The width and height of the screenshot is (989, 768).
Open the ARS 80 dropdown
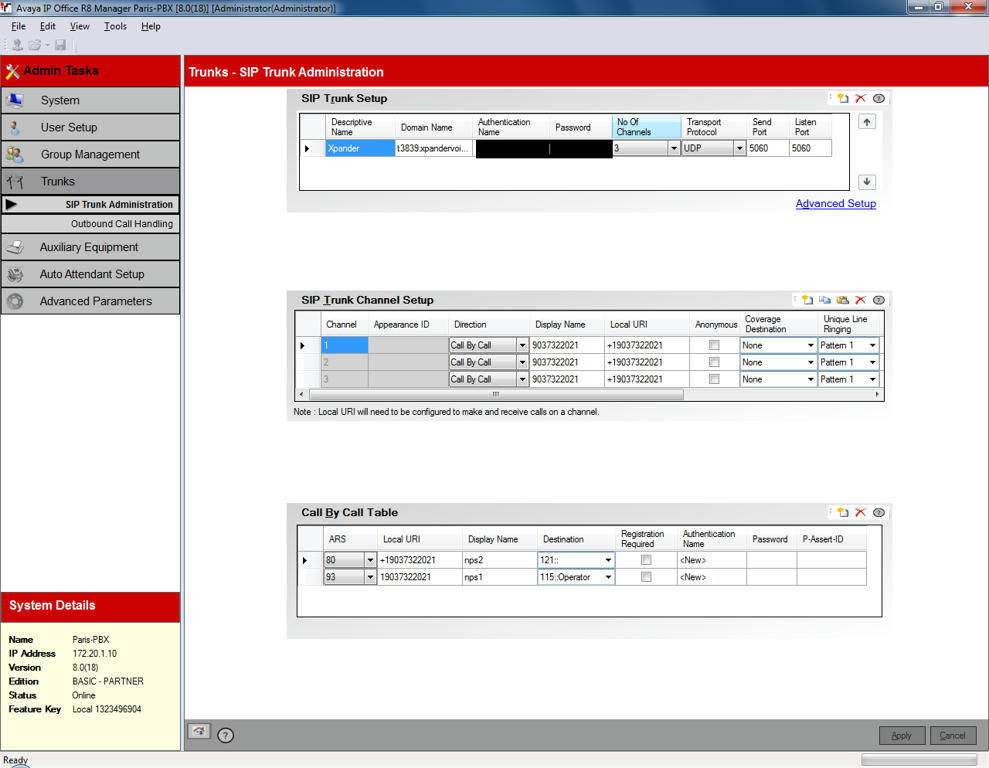(370, 560)
